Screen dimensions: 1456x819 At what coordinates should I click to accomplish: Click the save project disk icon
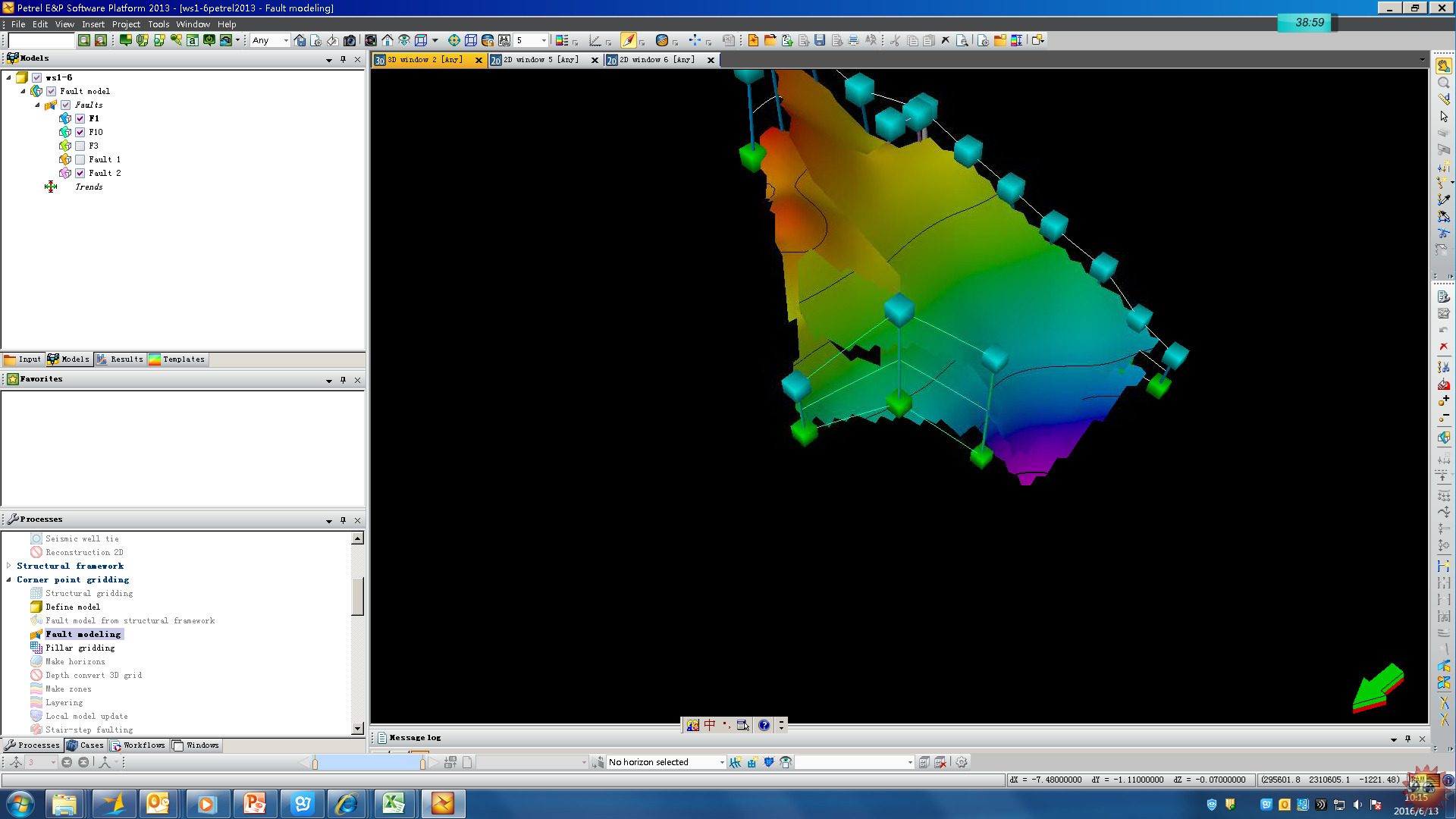point(820,40)
